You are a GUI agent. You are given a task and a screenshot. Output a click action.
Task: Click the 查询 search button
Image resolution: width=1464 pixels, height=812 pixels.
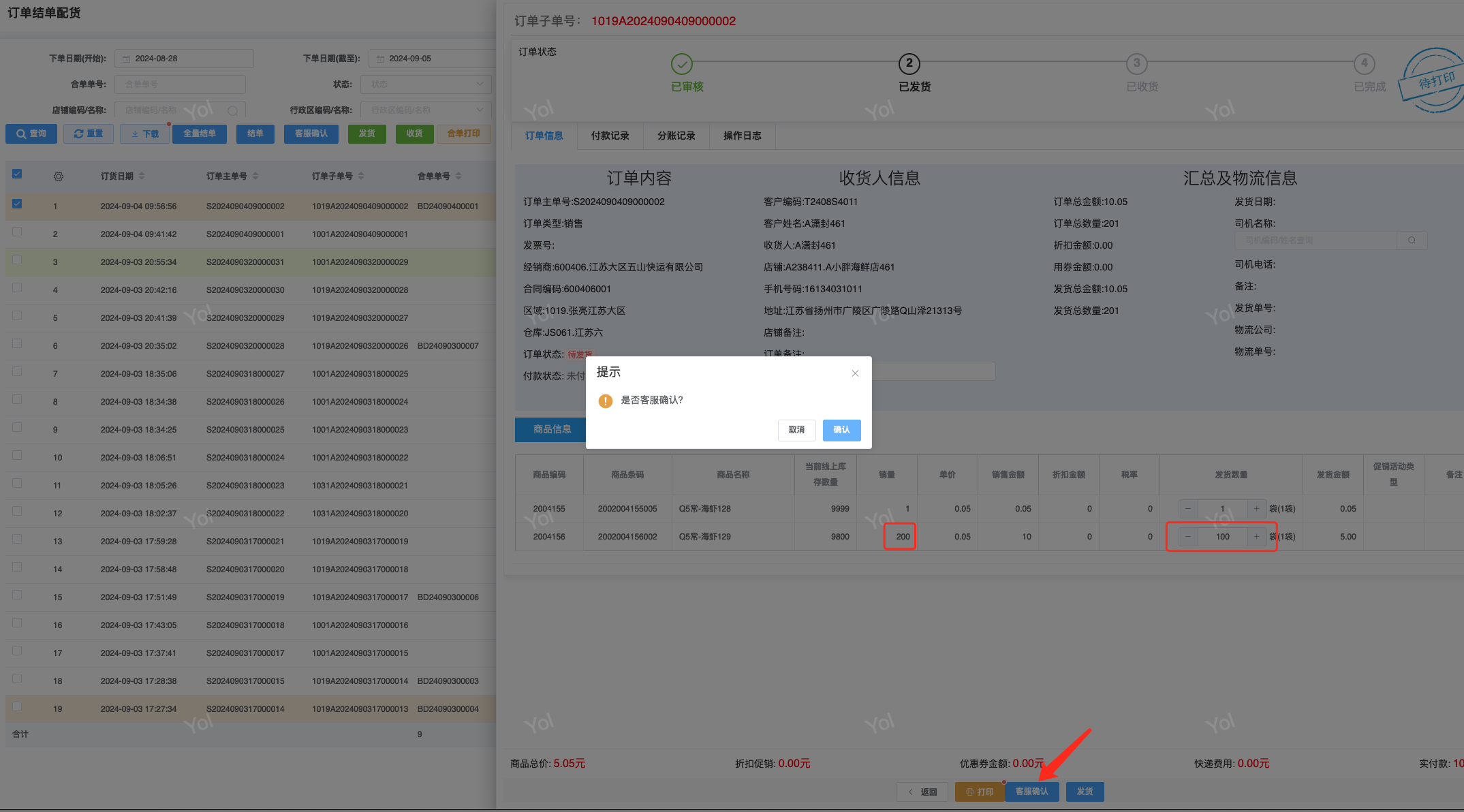pos(31,134)
